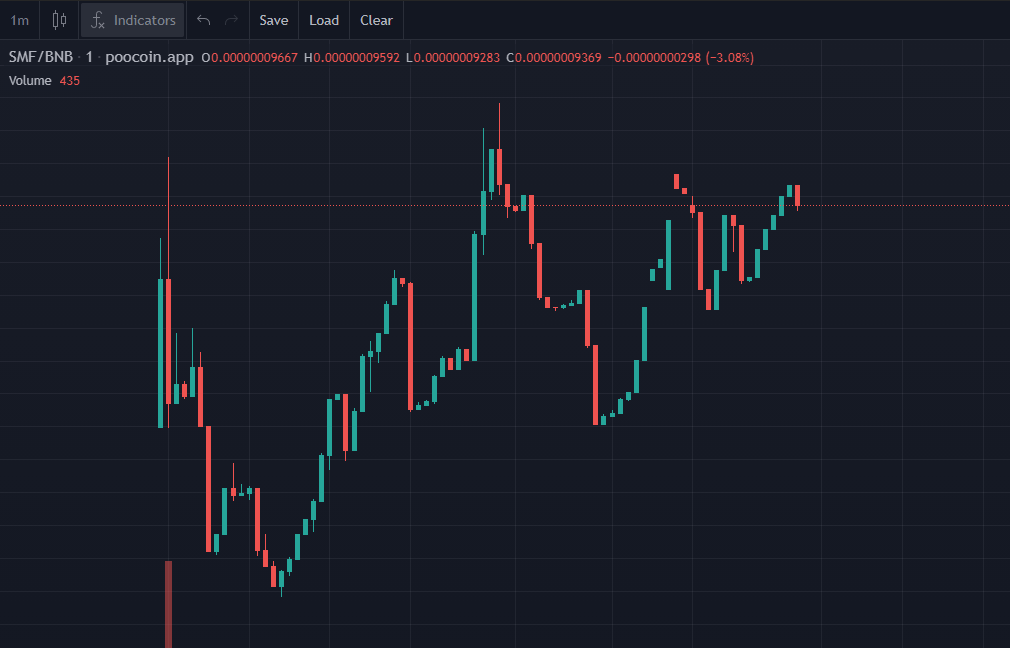Click the -3.08% change value
The image size is (1010, 648).
coord(730,57)
